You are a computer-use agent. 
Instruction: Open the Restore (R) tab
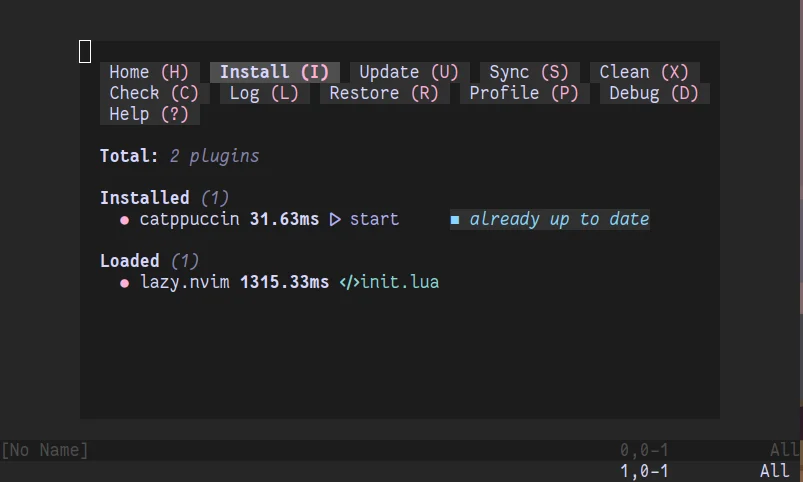(x=384, y=93)
